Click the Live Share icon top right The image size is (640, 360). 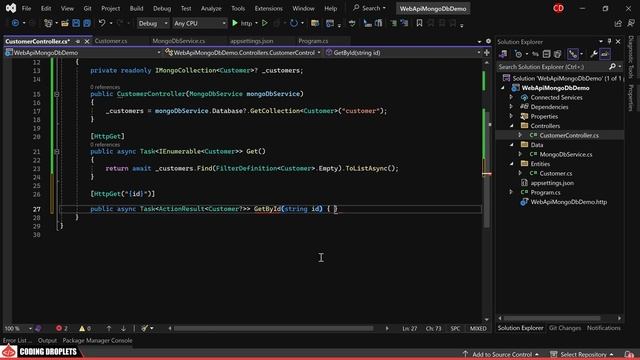618,24
